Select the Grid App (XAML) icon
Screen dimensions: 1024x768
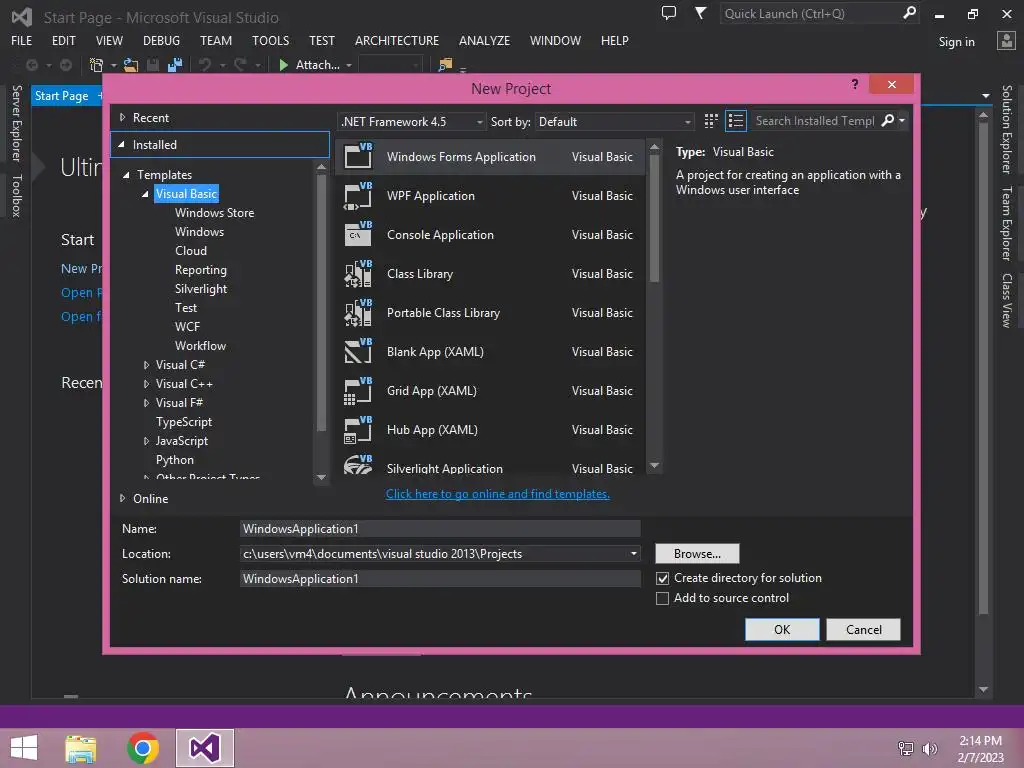[358, 391]
